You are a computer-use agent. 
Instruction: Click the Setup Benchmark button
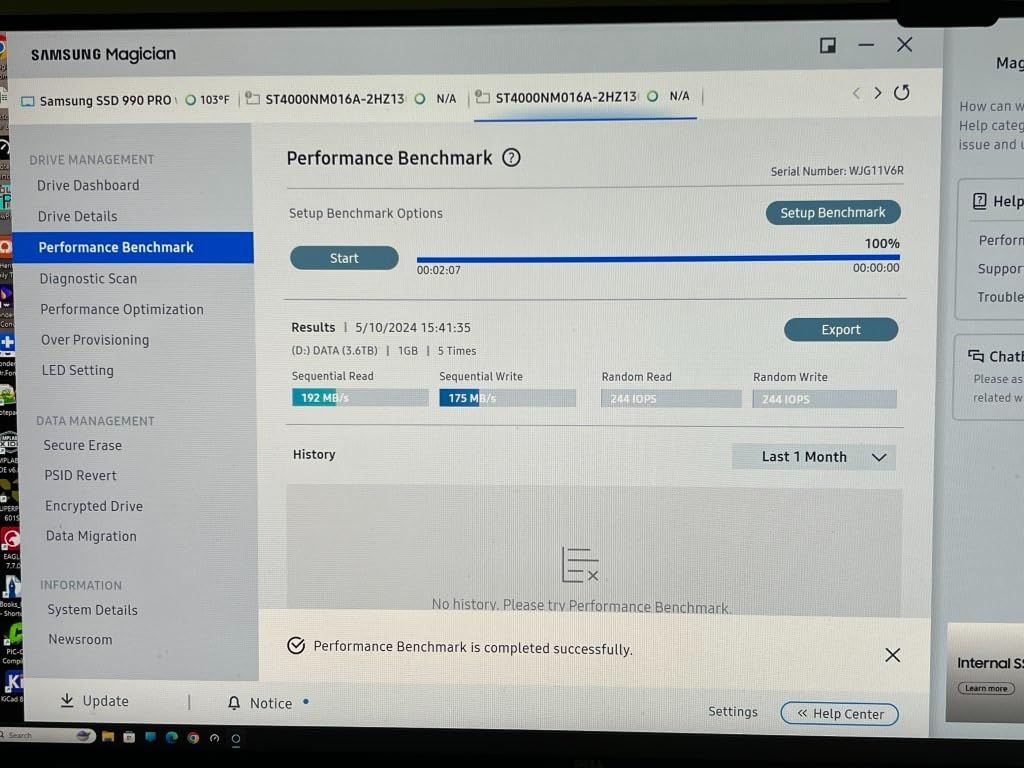click(x=833, y=213)
